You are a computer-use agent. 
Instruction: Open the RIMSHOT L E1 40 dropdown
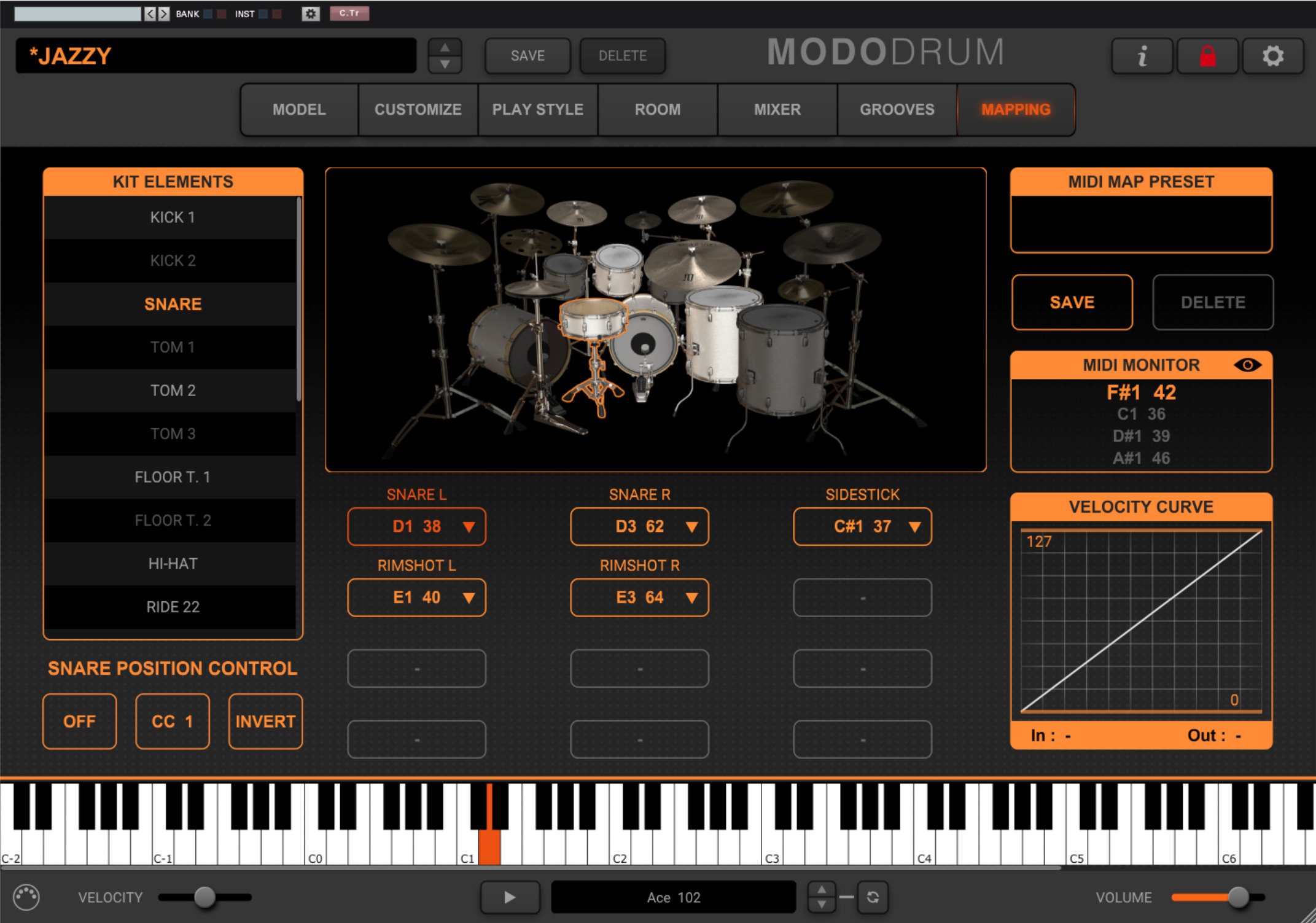[416, 598]
